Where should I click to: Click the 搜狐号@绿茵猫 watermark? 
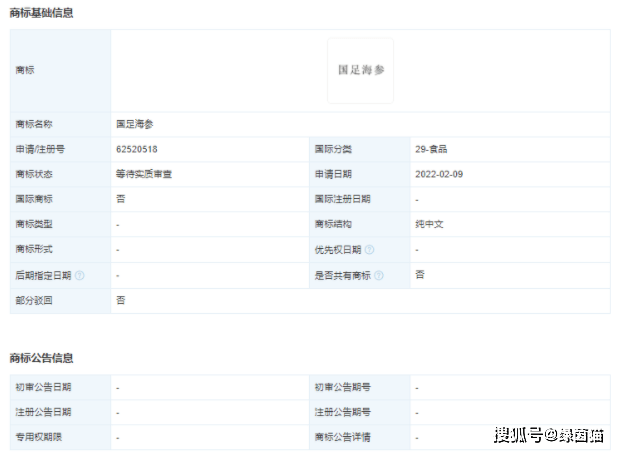[549, 435]
